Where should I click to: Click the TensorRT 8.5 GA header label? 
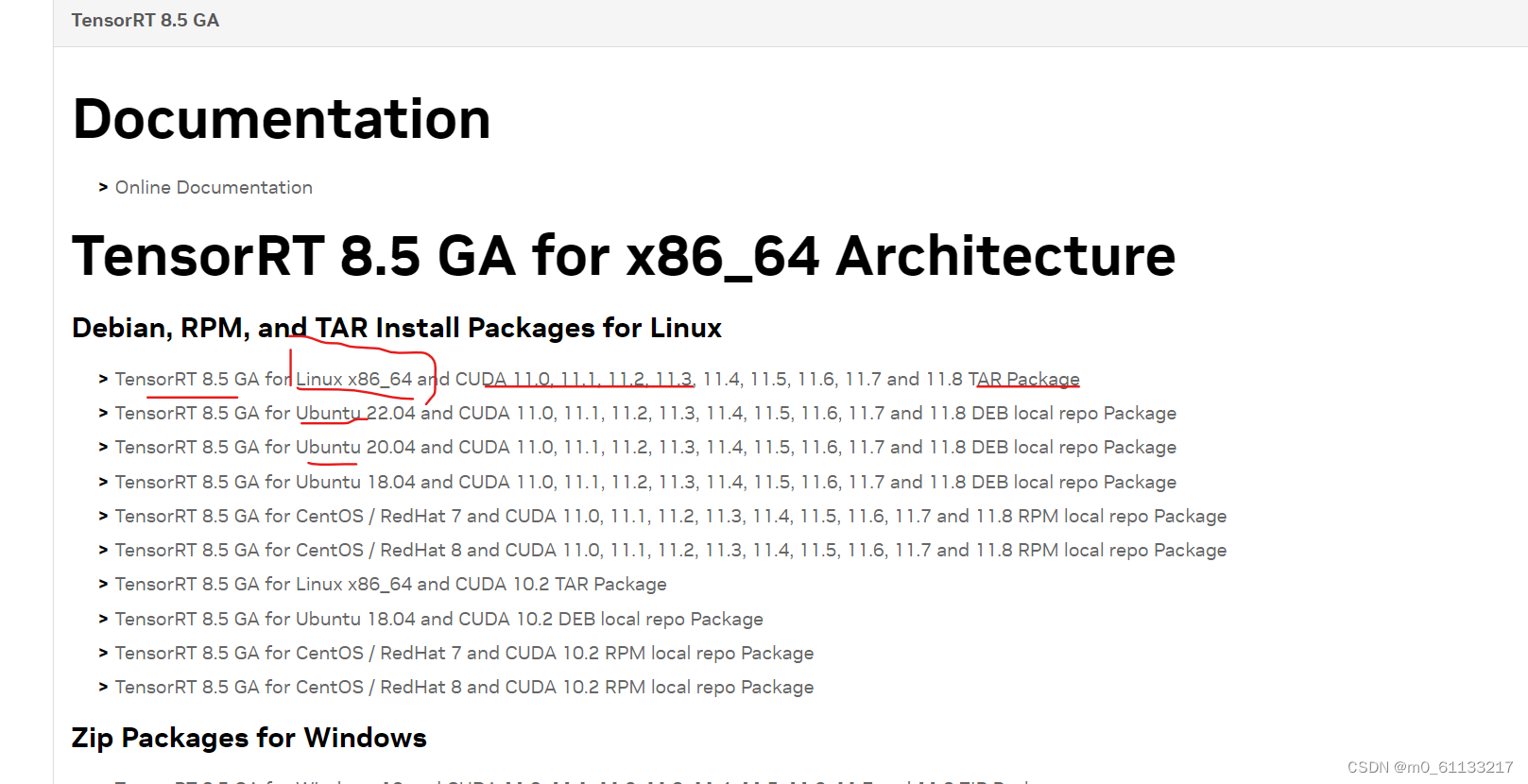146,20
